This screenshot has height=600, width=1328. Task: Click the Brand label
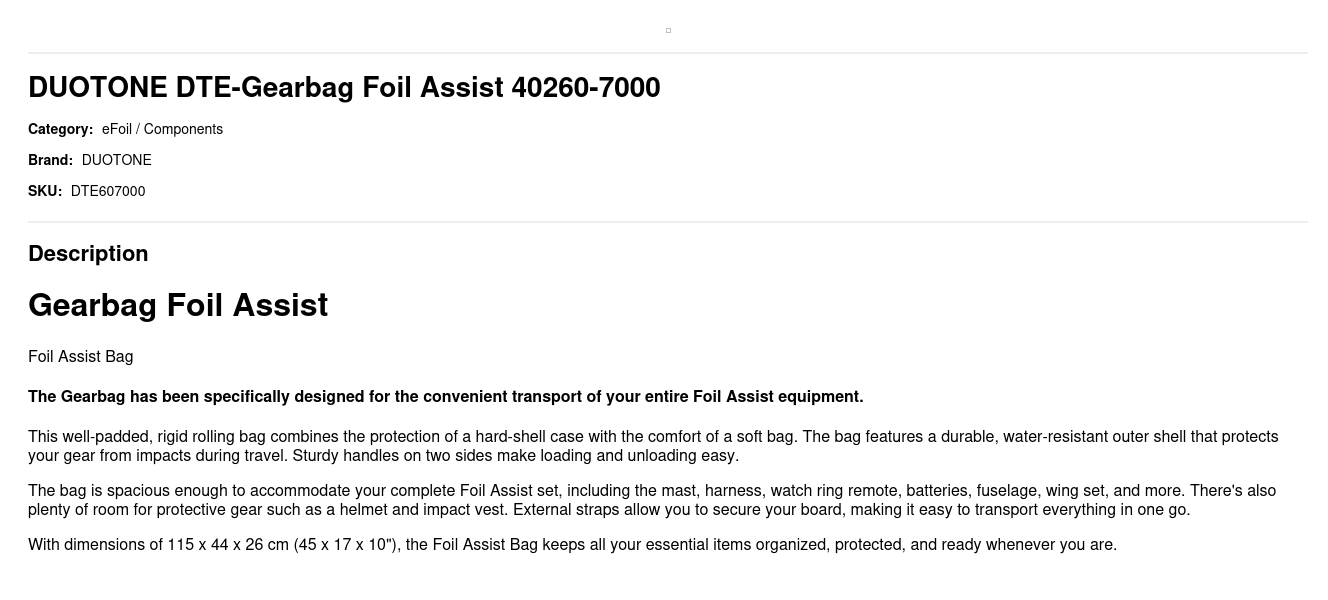pos(50,160)
